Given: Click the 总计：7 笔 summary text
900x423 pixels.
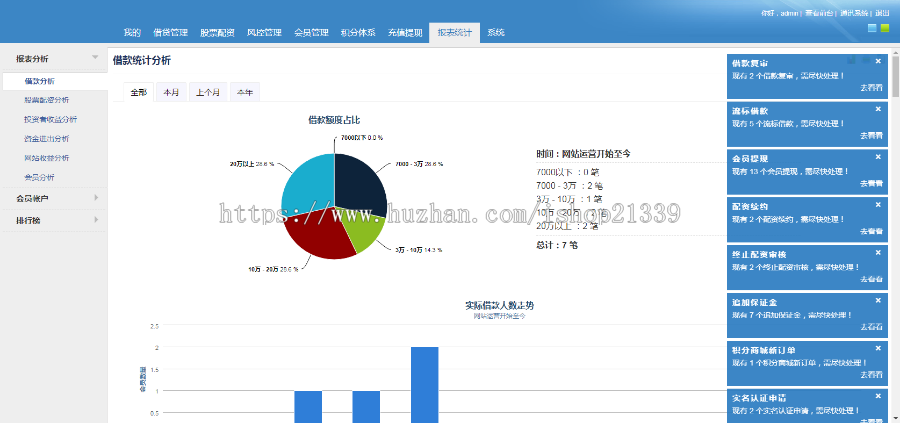Looking at the screenshot, I should 557,245.
